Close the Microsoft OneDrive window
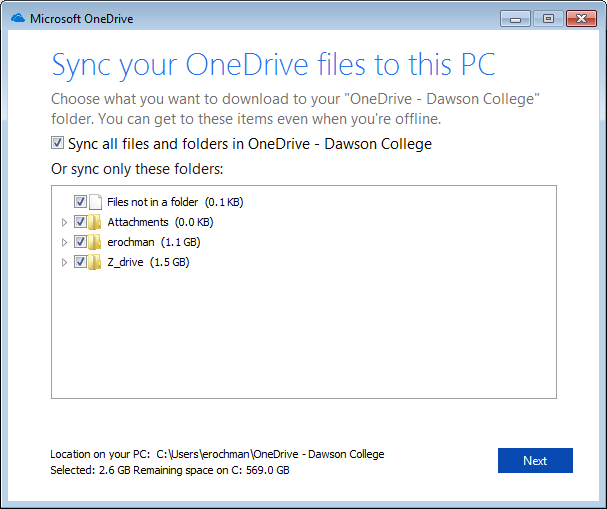The width and height of the screenshot is (607, 509). click(581, 19)
